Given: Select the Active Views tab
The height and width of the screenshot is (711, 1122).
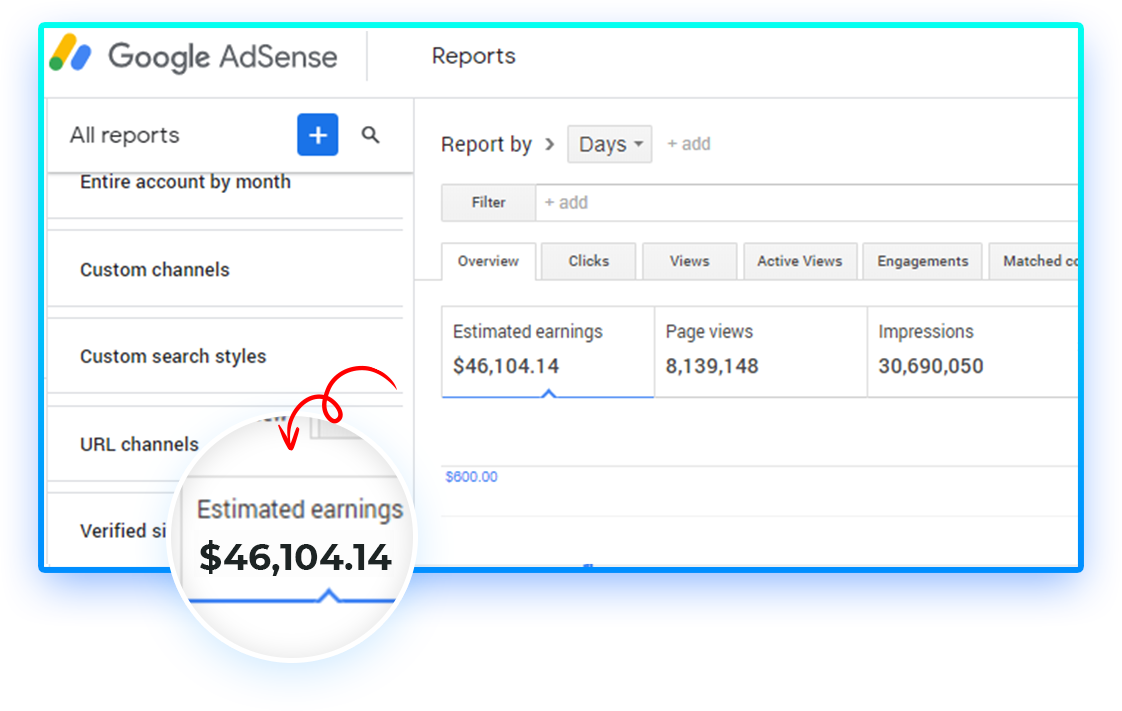Looking at the screenshot, I should point(800,261).
